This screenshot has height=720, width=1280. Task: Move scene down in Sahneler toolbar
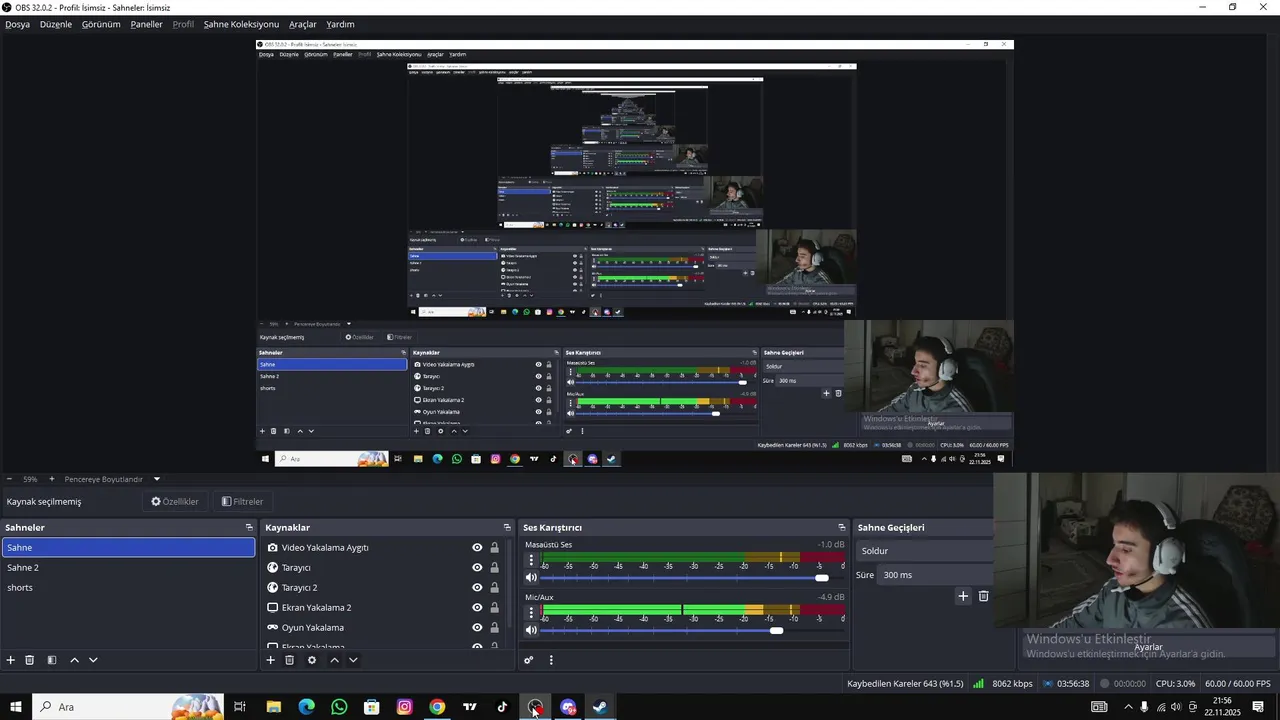coord(93,660)
